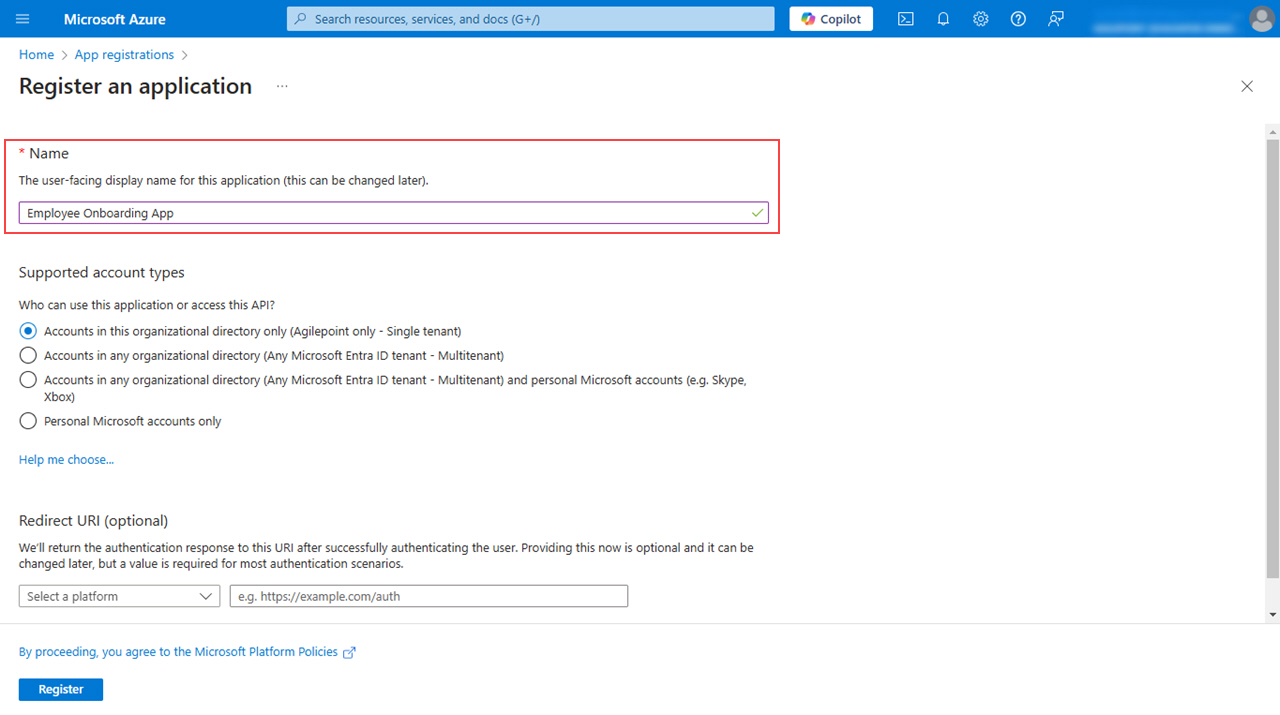This screenshot has height=715, width=1280.
Task: Go to Home breadcrumb
Action: tap(36, 55)
